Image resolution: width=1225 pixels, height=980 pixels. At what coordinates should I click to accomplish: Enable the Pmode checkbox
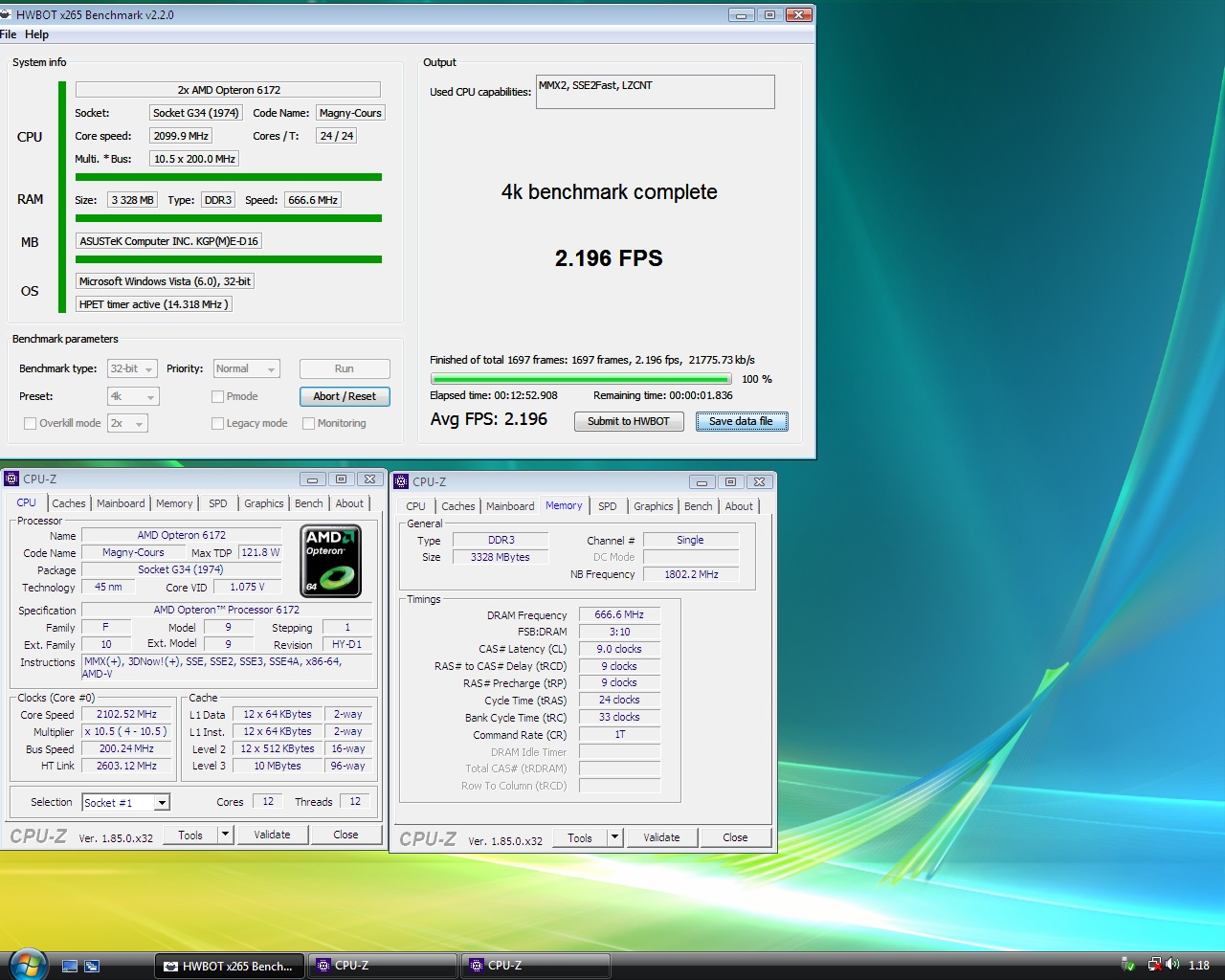217,396
